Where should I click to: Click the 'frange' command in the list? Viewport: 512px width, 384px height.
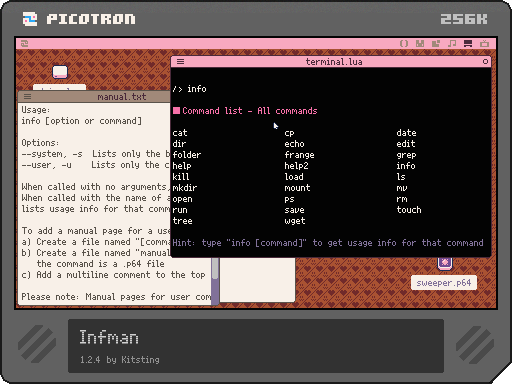pyautogui.click(x=299, y=155)
